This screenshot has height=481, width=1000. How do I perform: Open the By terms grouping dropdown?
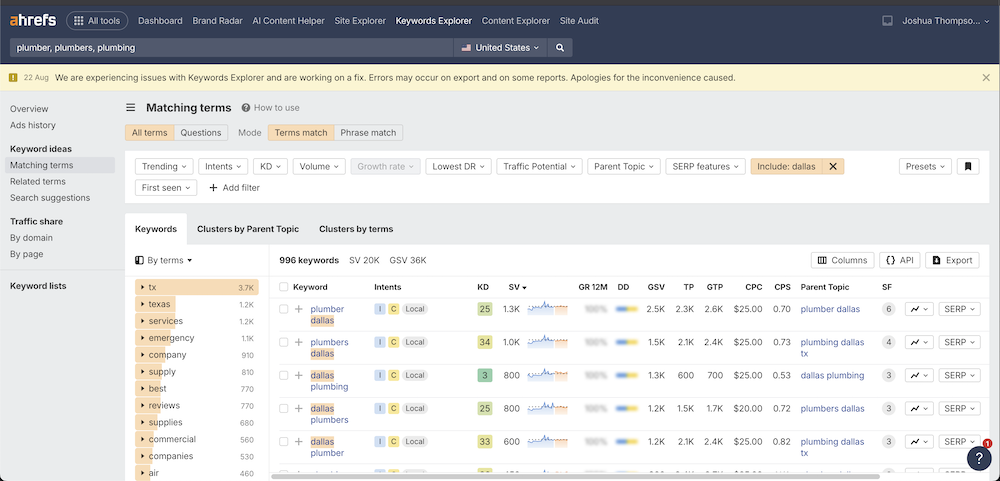tap(164, 260)
